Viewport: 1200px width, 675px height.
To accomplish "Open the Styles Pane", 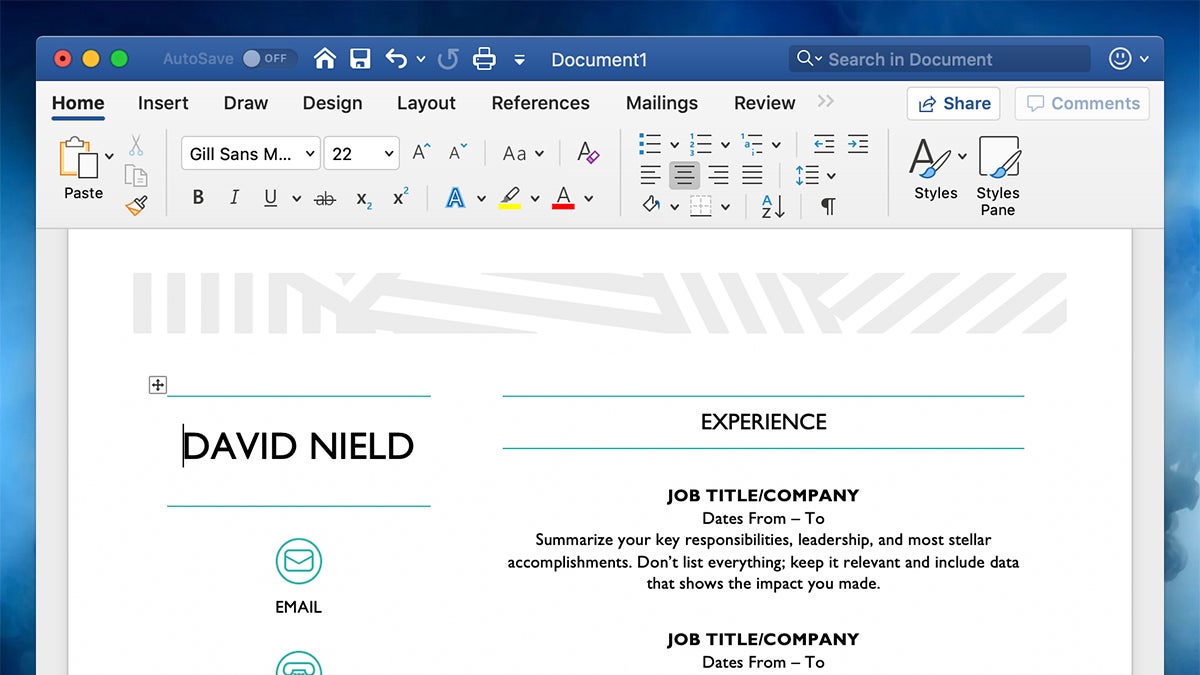I will tap(997, 175).
